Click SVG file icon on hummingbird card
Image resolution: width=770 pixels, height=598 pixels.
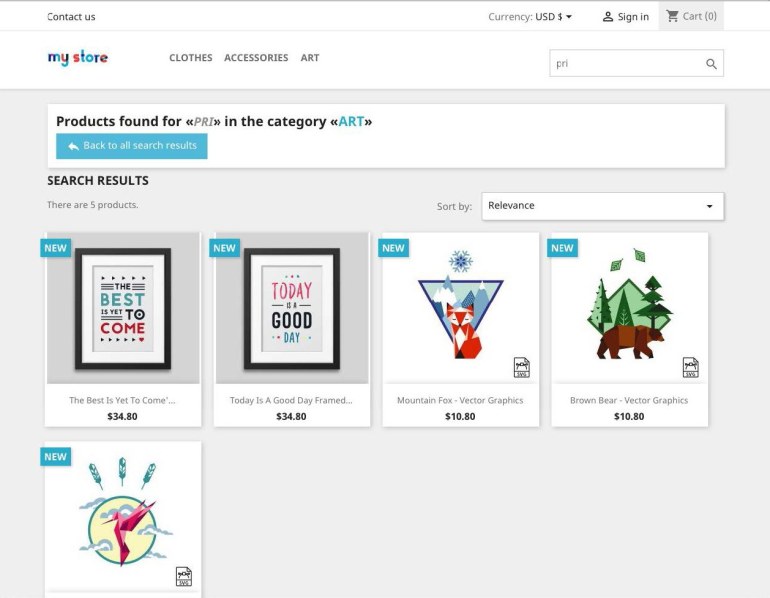[x=184, y=576]
